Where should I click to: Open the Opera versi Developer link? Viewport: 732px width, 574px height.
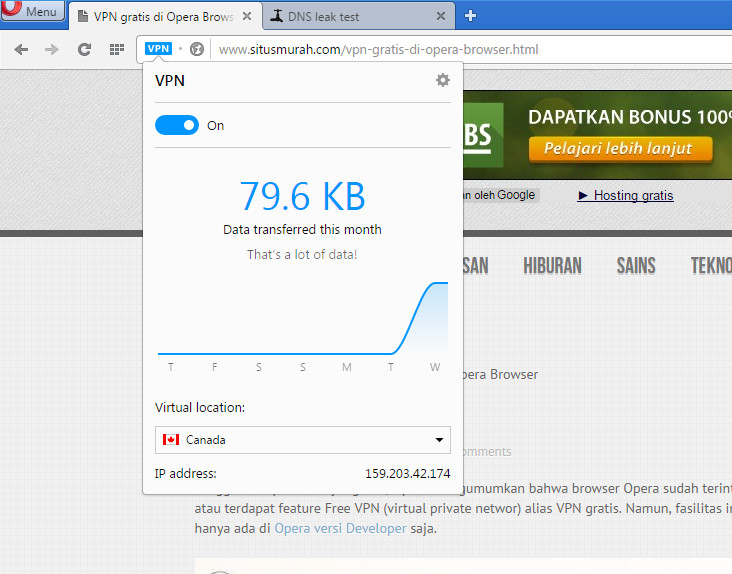coord(340,528)
